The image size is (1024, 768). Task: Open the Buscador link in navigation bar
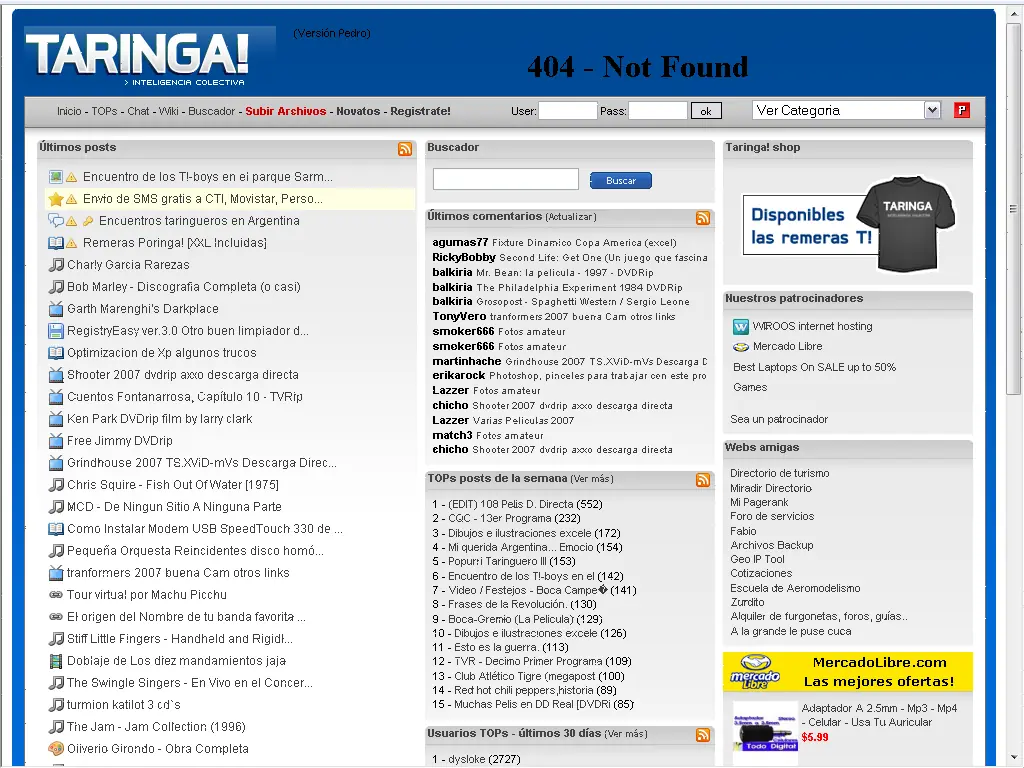(212, 111)
